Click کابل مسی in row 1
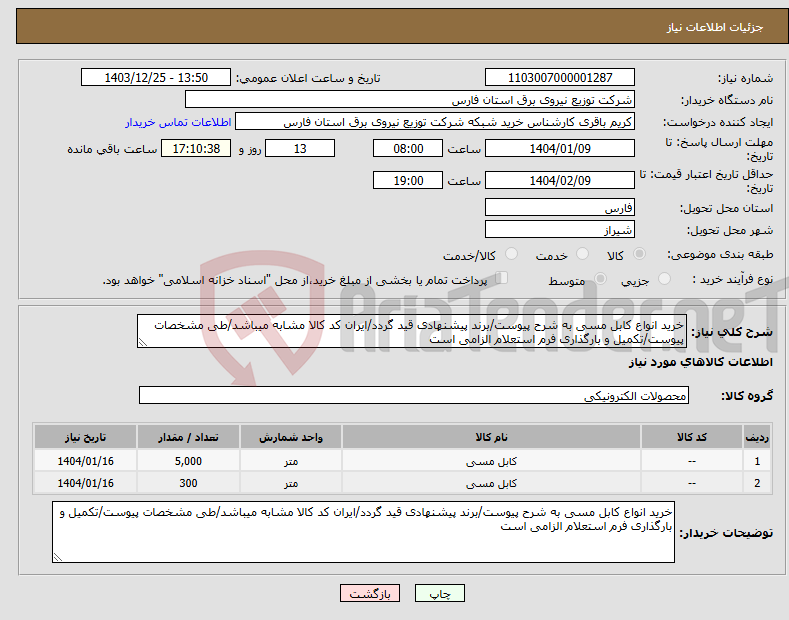The image size is (789, 620). (x=491, y=461)
